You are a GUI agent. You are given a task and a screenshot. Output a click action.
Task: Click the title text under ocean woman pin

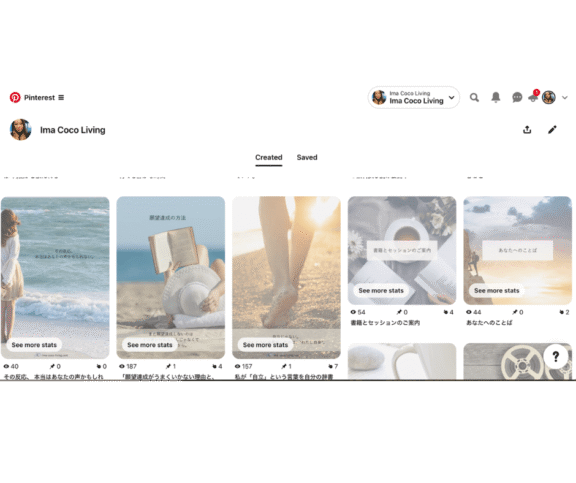coord(54,377)
